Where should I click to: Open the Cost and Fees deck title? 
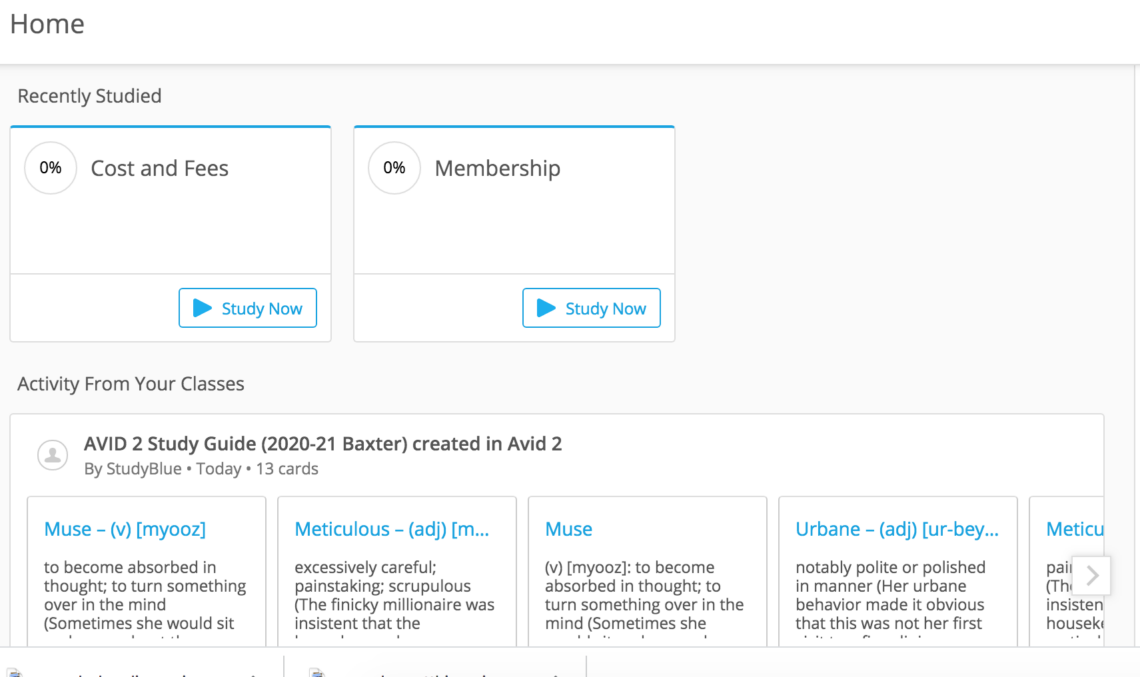coord(159,169)
